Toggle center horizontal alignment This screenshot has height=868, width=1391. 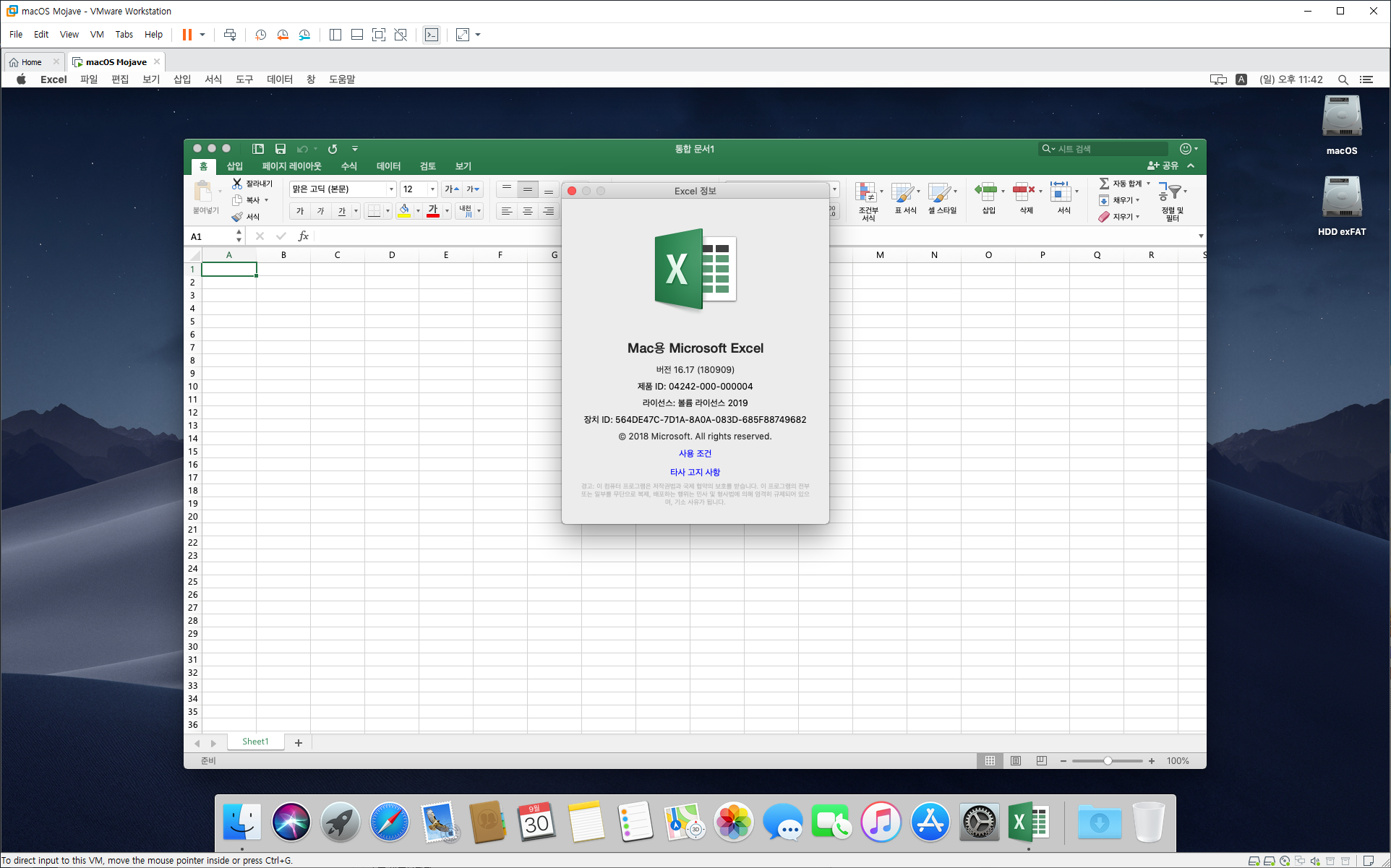point(528,211)
